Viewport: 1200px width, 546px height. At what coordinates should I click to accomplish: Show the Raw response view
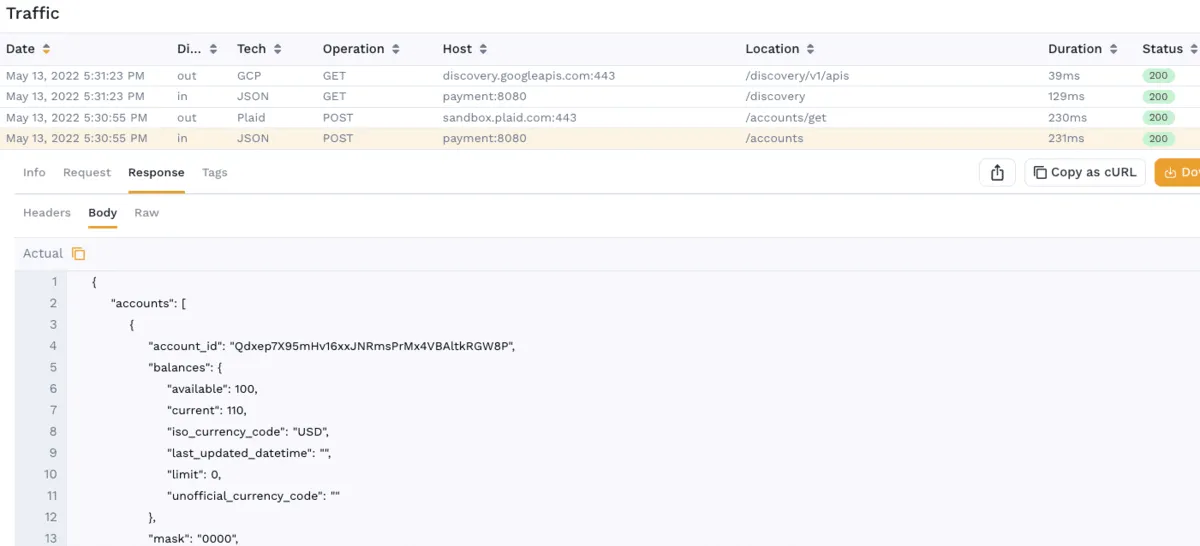tap(147, 213)
